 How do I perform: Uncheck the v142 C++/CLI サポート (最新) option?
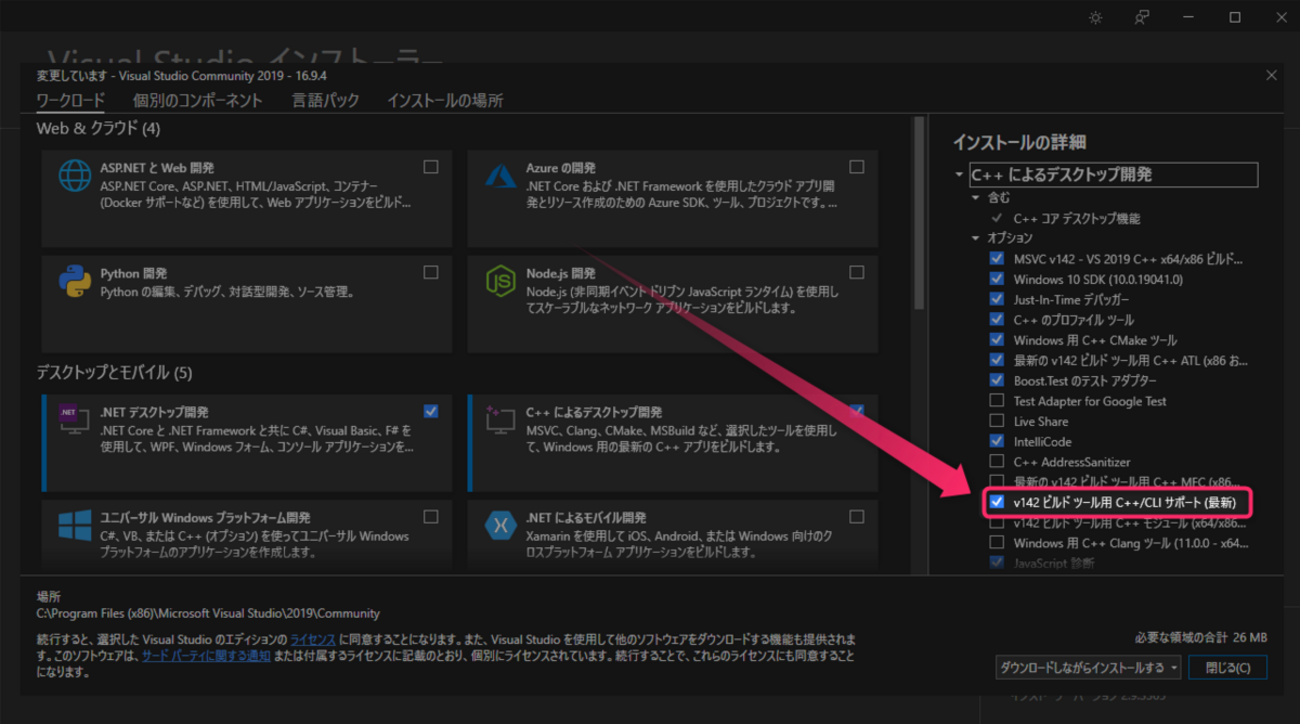(x=996, y=502)
